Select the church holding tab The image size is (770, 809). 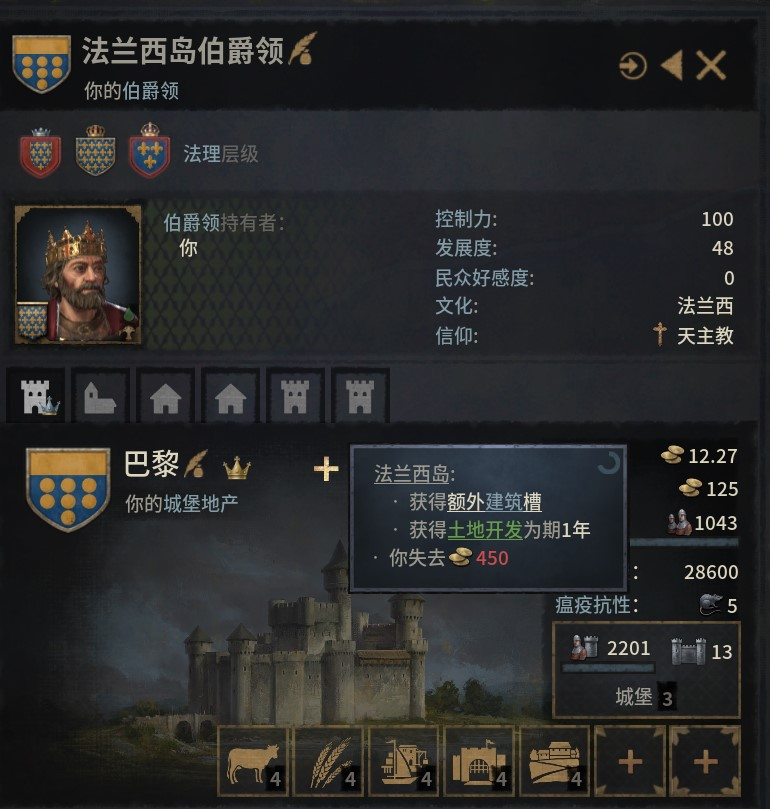click(100, 396)
